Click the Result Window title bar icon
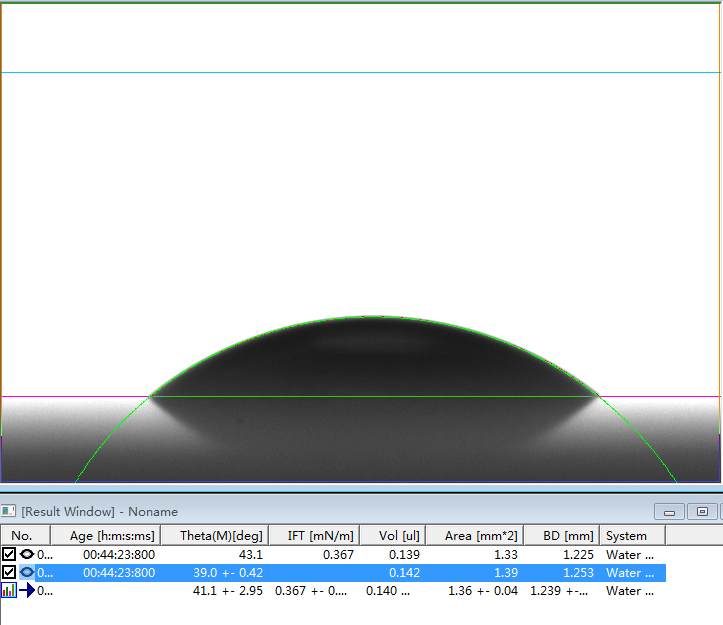Screen dimensions: 723x625 tap(9, 511)
